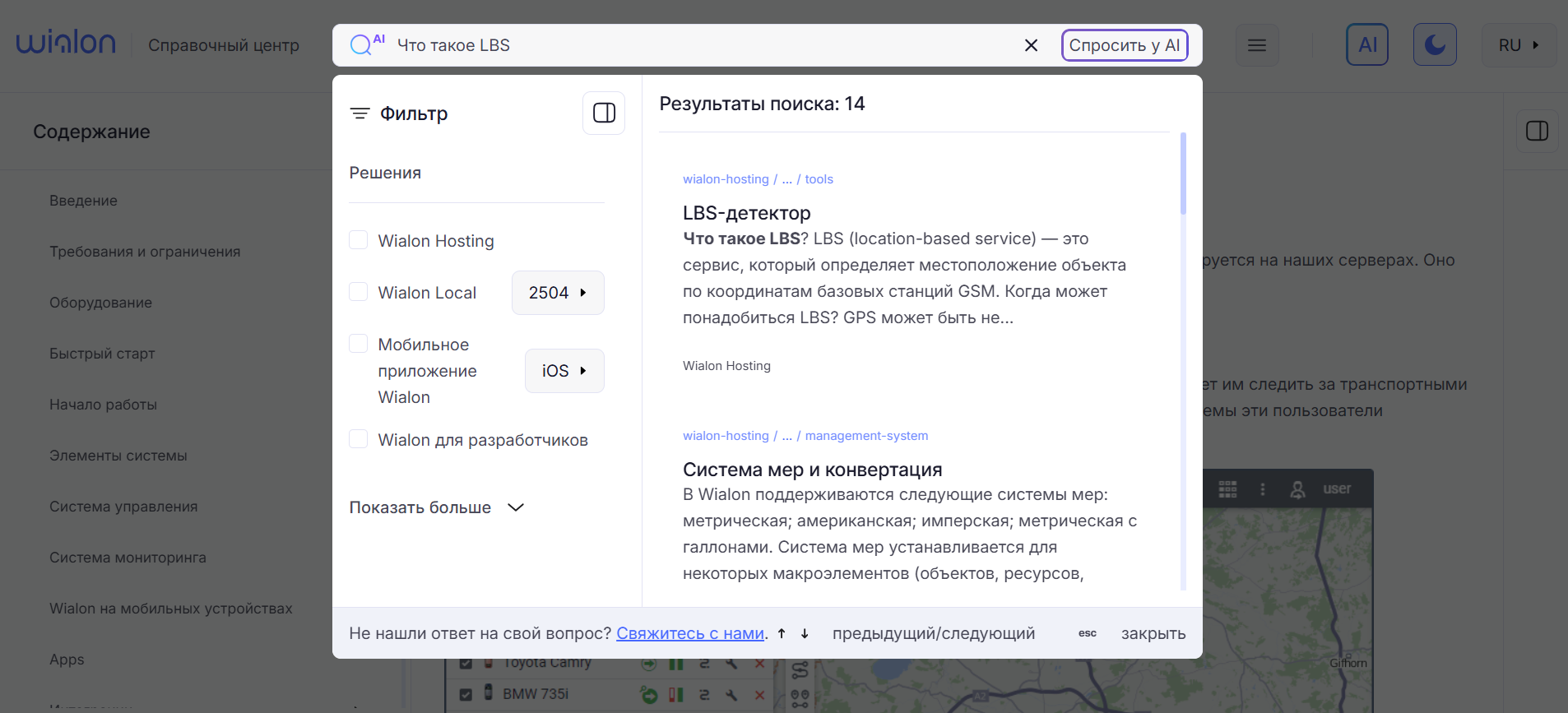
Task: Open 'Быстрый старт' in the contents
Action: (x=102, y=354)
